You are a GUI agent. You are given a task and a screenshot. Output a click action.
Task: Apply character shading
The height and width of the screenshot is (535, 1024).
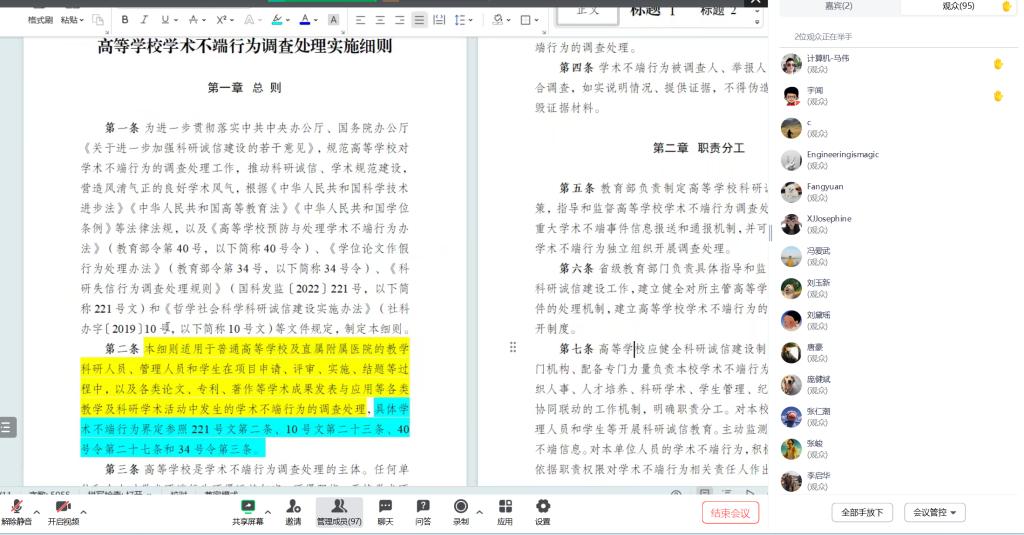coord(333,20)
